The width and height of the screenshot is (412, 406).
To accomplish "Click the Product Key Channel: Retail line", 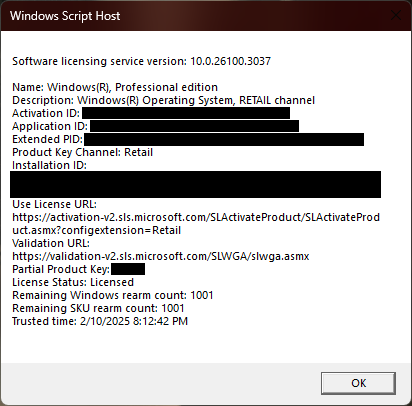I will tap(83, 152).
